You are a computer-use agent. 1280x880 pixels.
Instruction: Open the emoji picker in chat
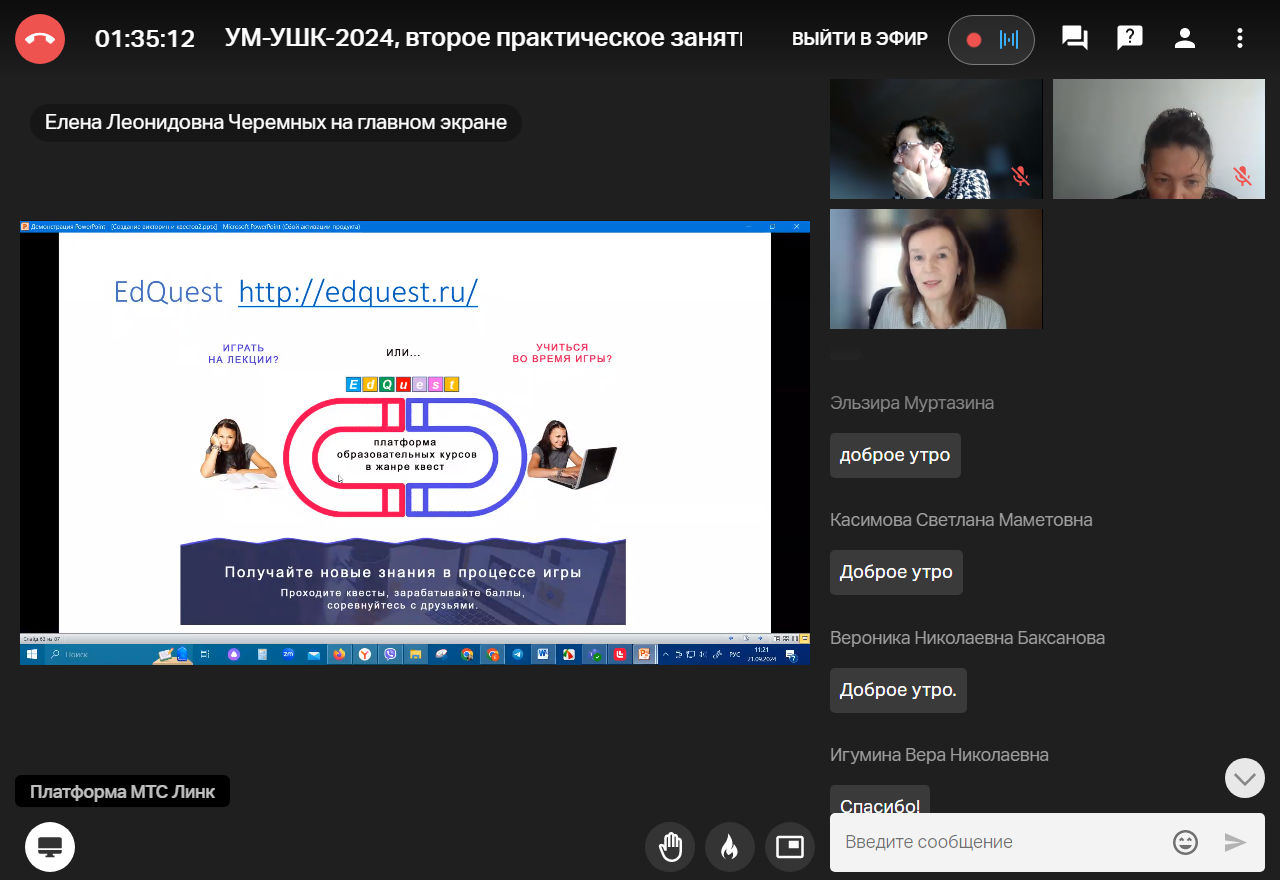point(1185,842)
